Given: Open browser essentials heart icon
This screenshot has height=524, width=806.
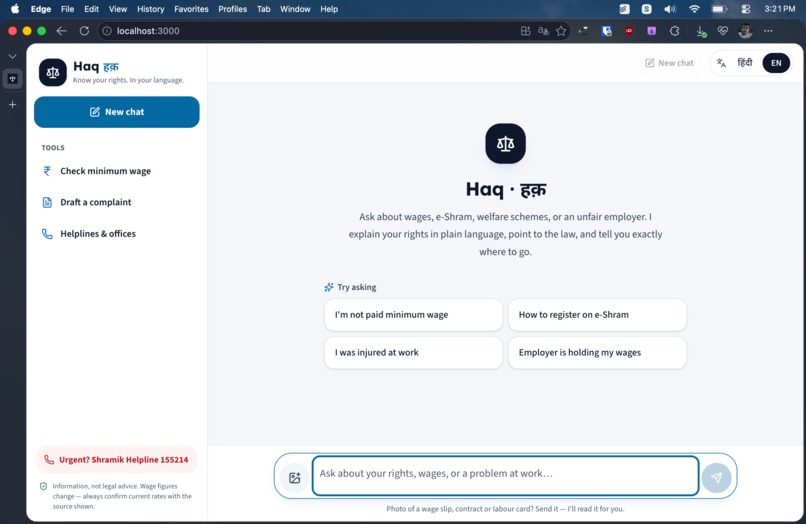Looking at the screenshot, I should click(x=723, y=31).
